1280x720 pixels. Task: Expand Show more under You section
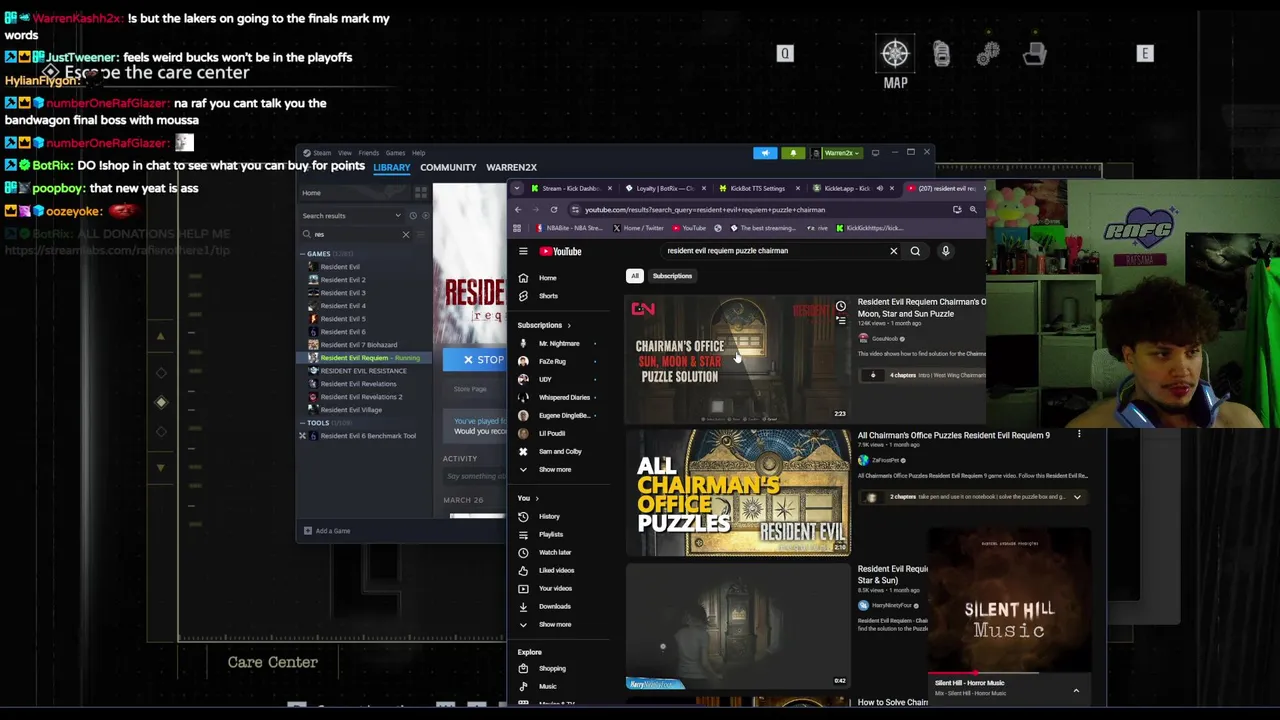[x=555, y=624]
